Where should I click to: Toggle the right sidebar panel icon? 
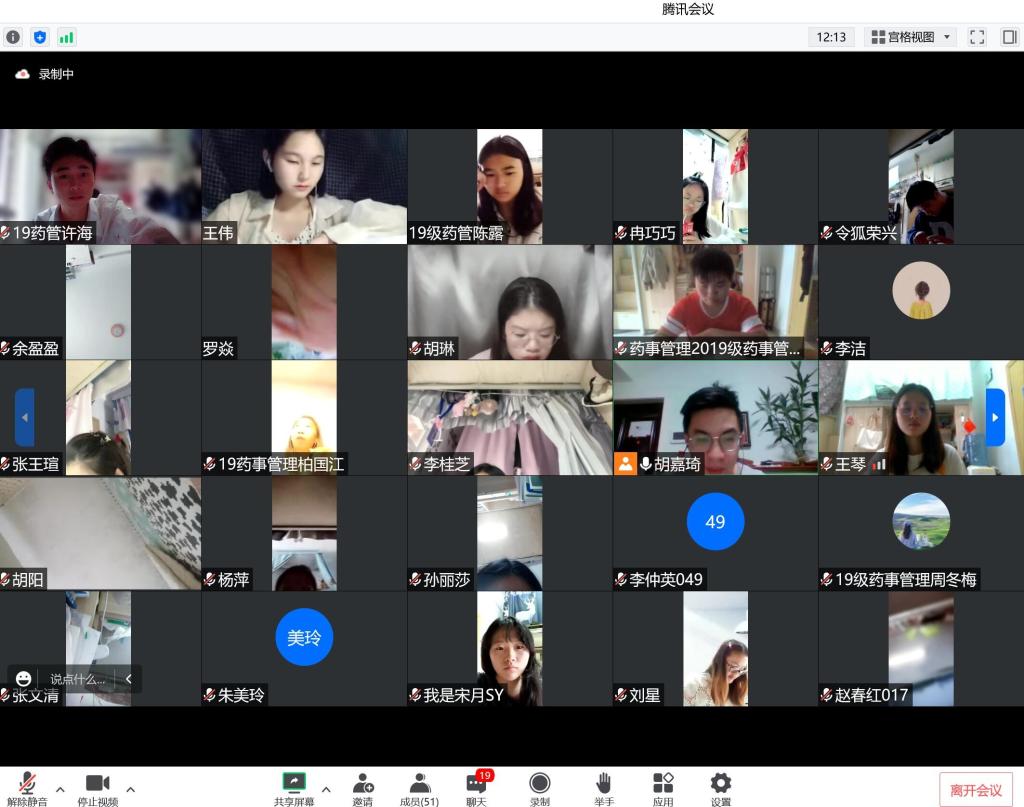(1009, 37)
